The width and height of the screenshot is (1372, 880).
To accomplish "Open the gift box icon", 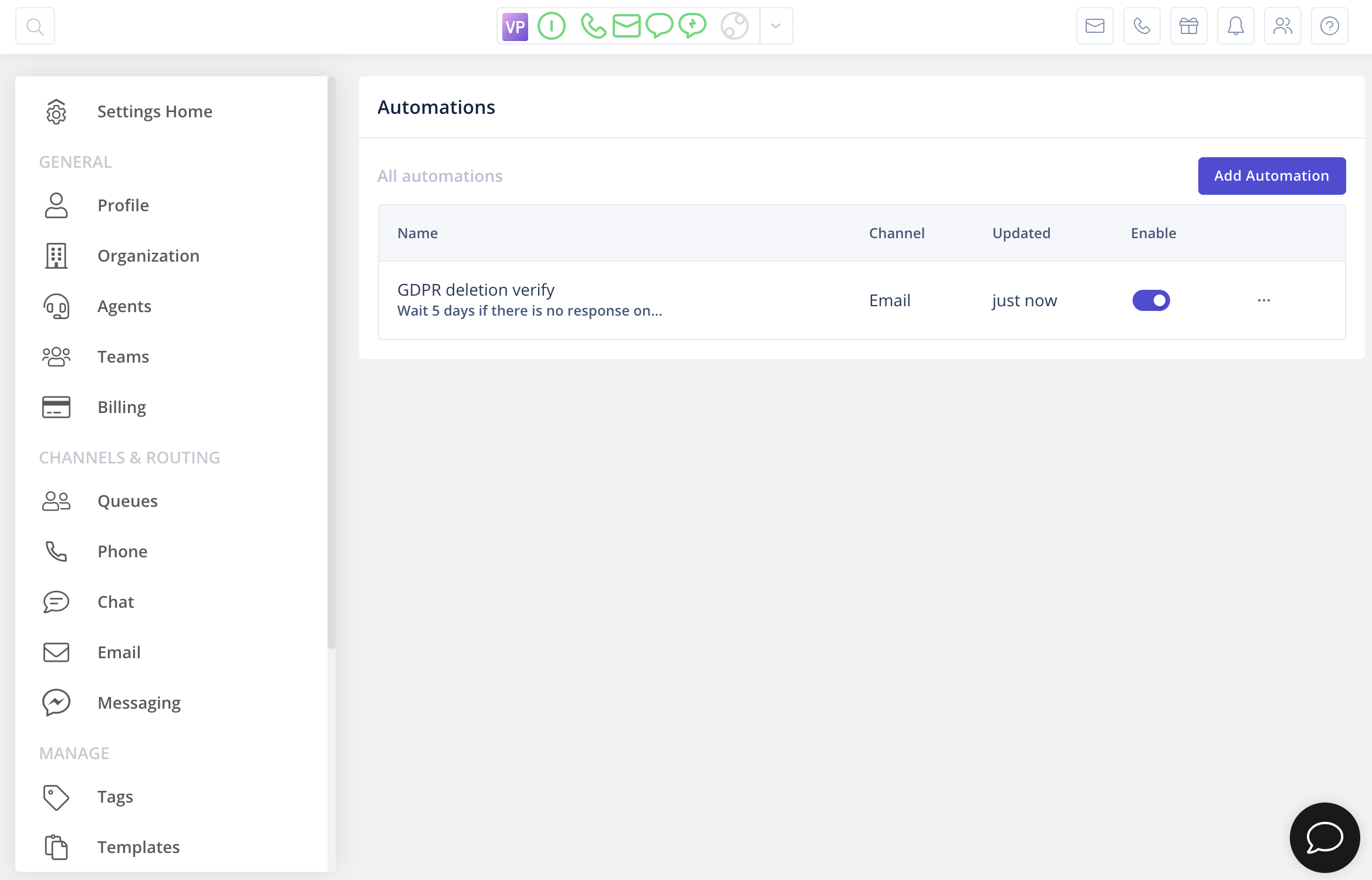I will pyautogui.click(x=1189, y=26).
